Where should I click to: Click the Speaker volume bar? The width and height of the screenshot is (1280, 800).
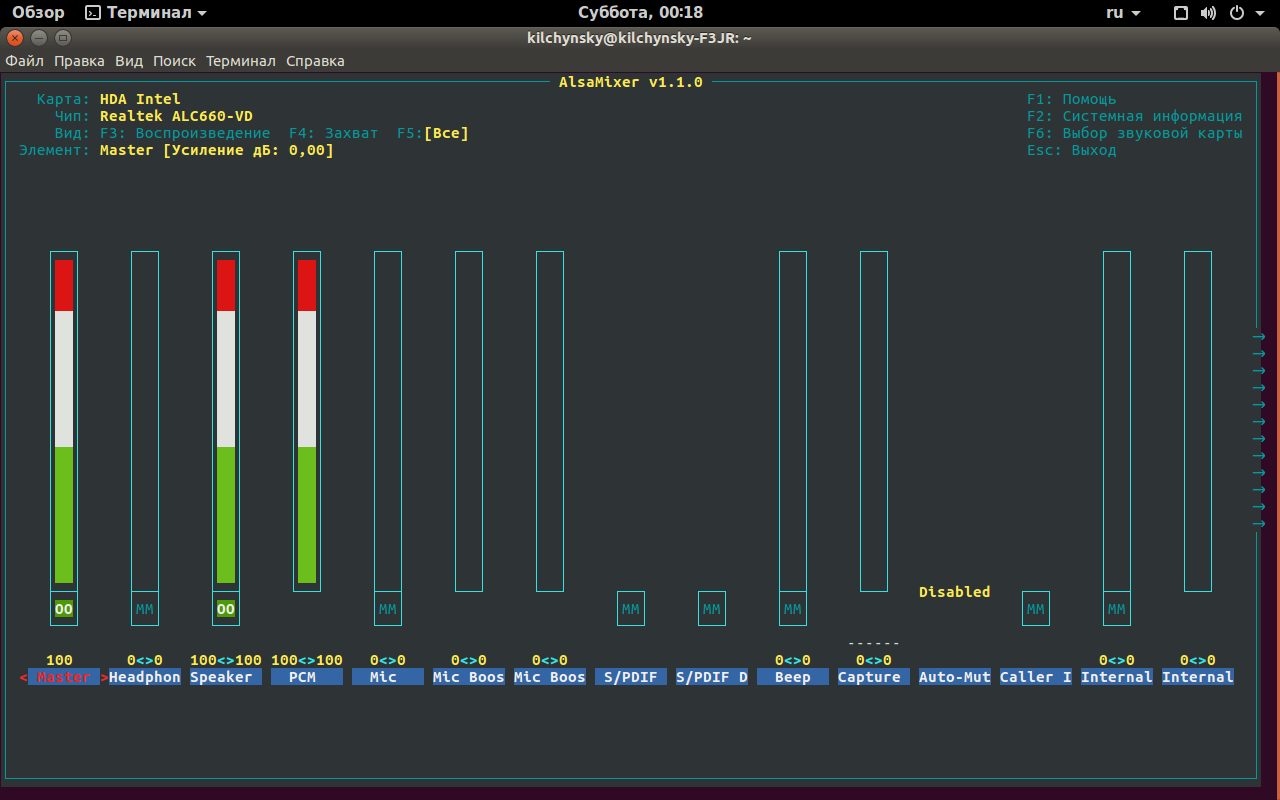tap(226, 421)
